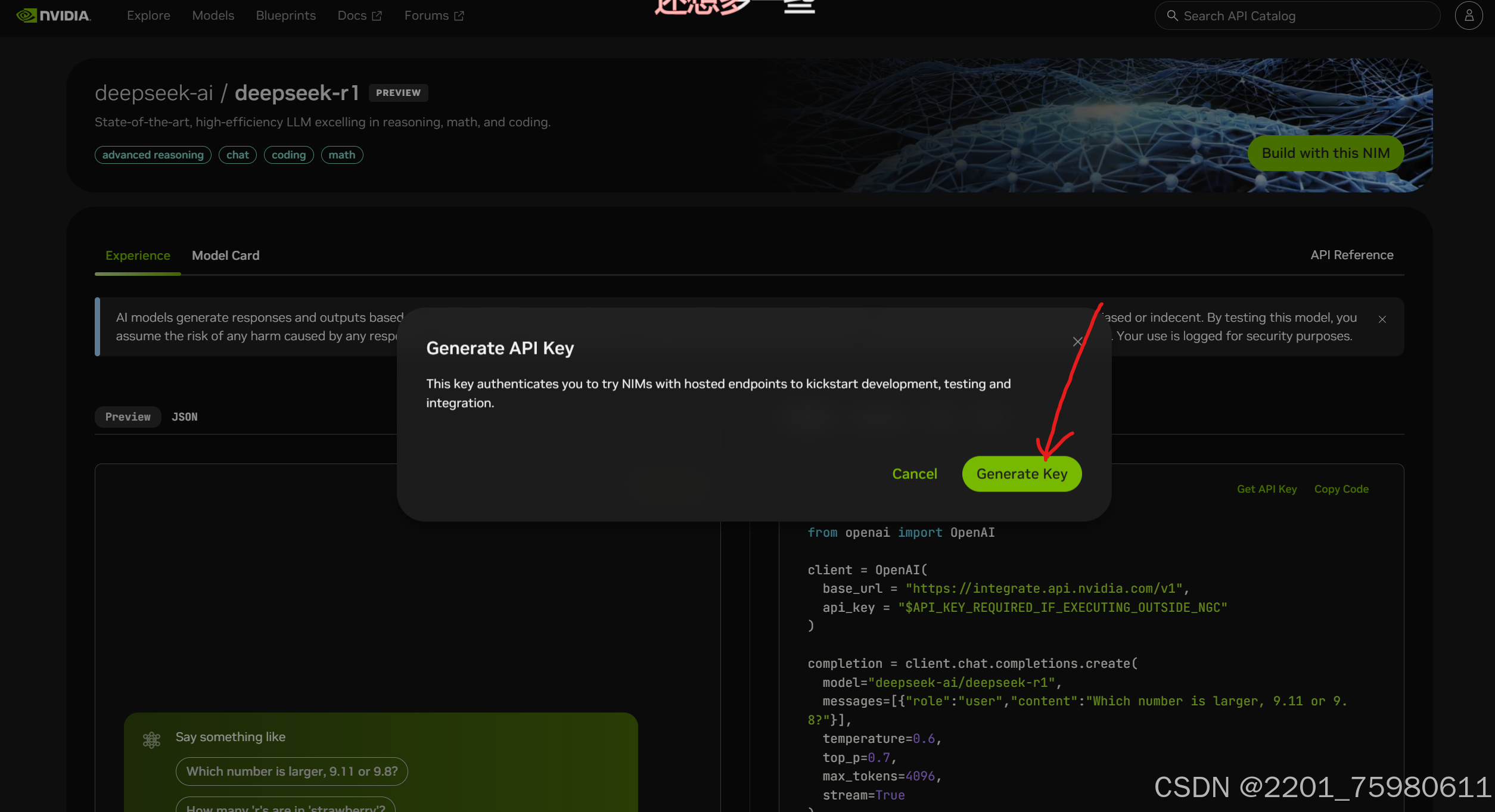Click the Copy Code link
This screenshot has width=1495, height=812.
pos(1341,489)
